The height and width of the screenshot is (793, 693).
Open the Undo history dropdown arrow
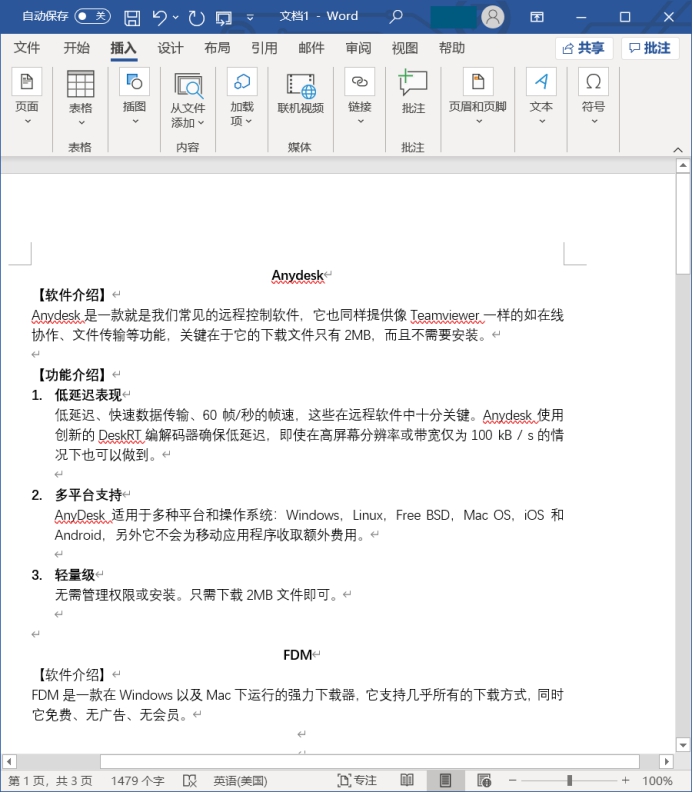[176, 18]
